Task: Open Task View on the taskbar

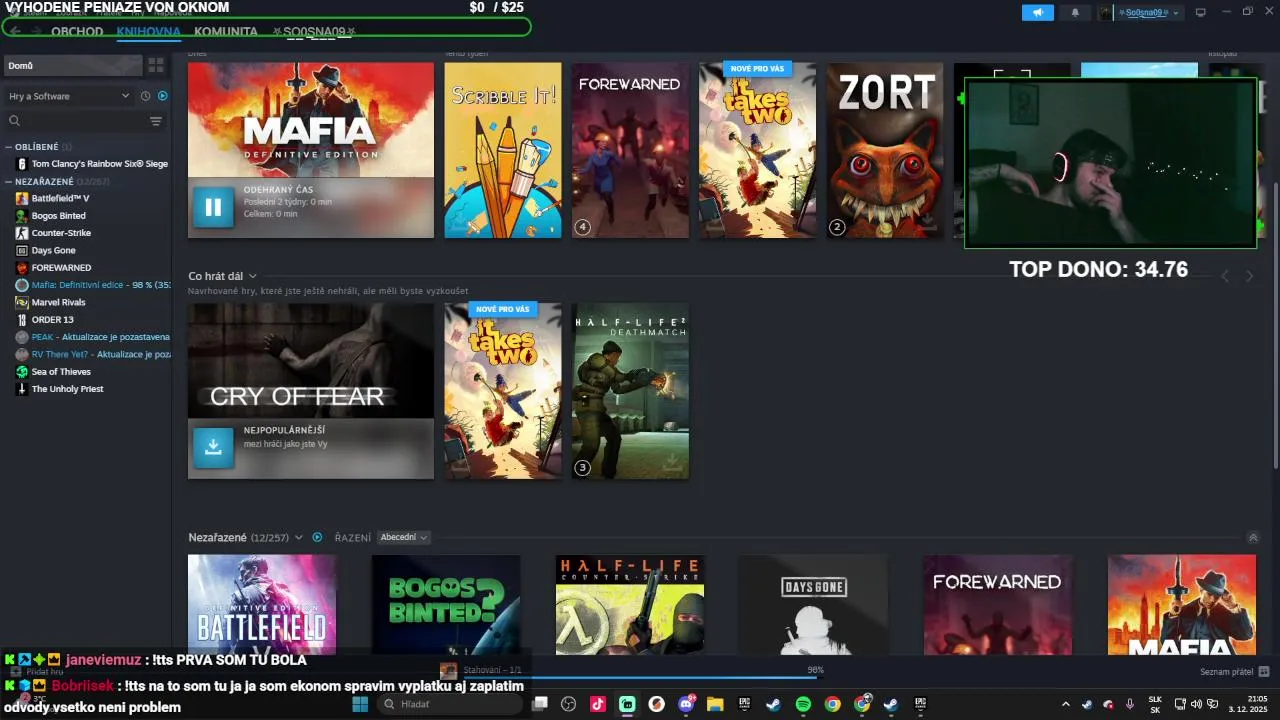Action: 540,704
